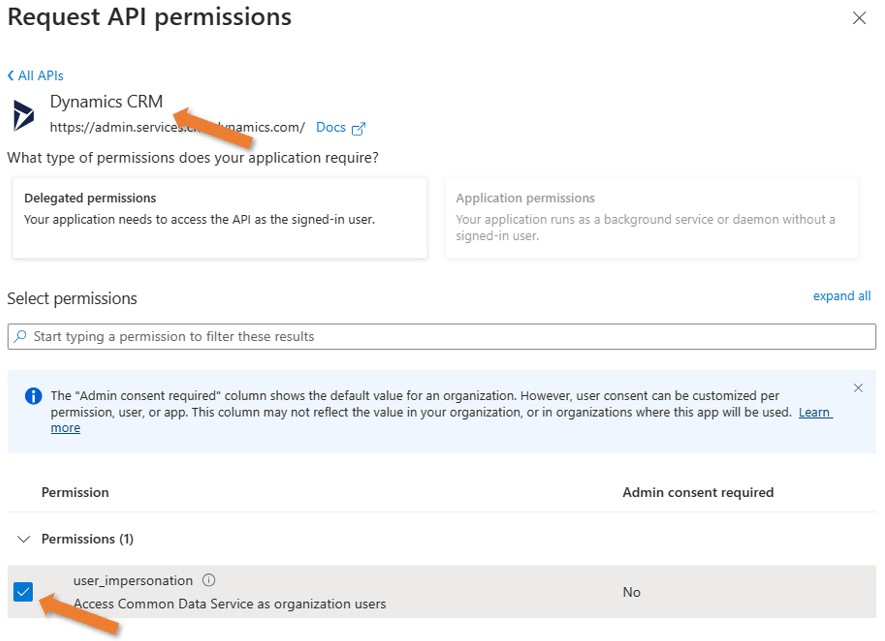Click the blue info icon in the banner
Image resolution: width=885 pixels, height=641 pixels.
[x=32, y=396]
